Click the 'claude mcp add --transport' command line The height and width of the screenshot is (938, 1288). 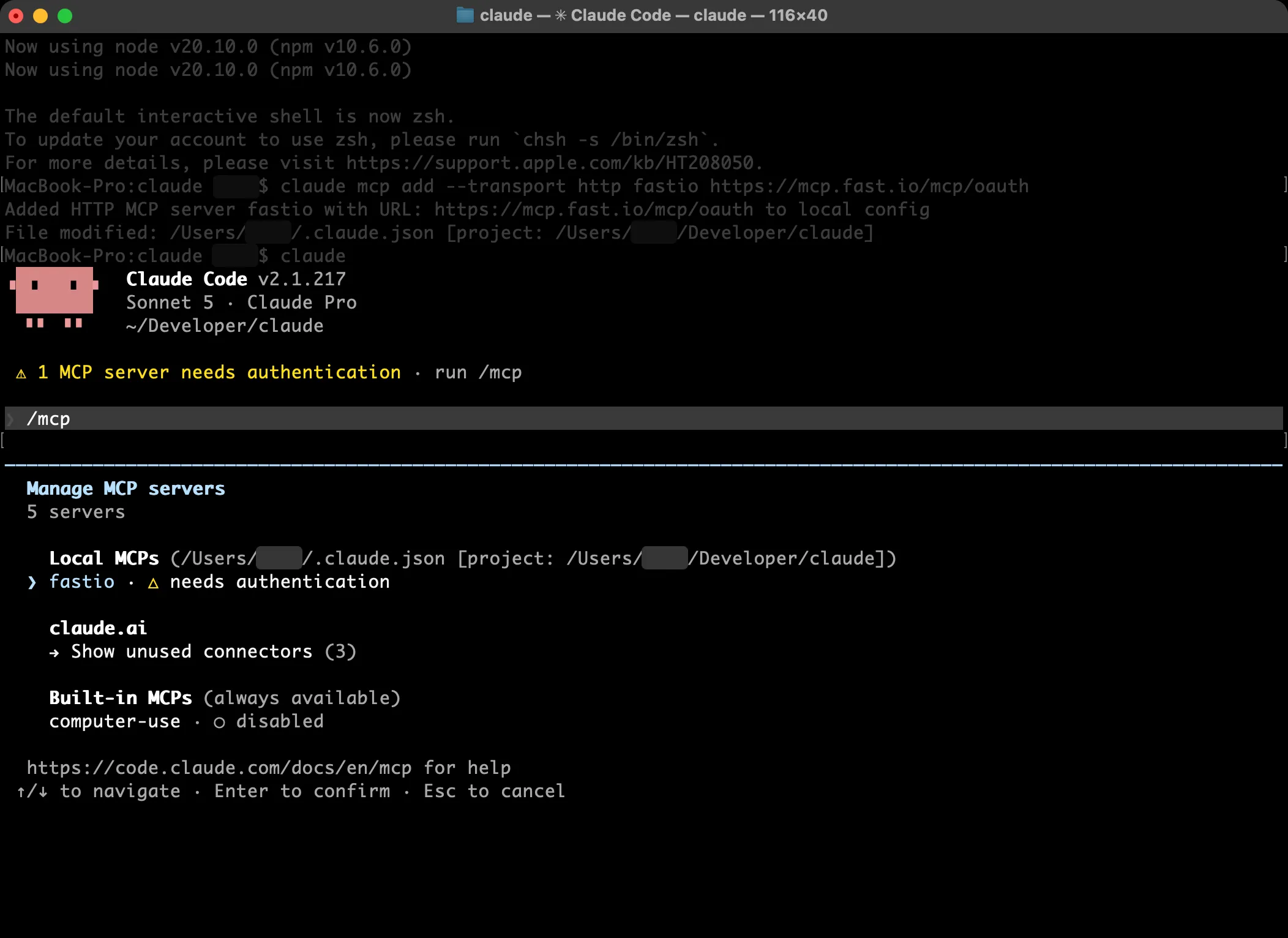654,186
